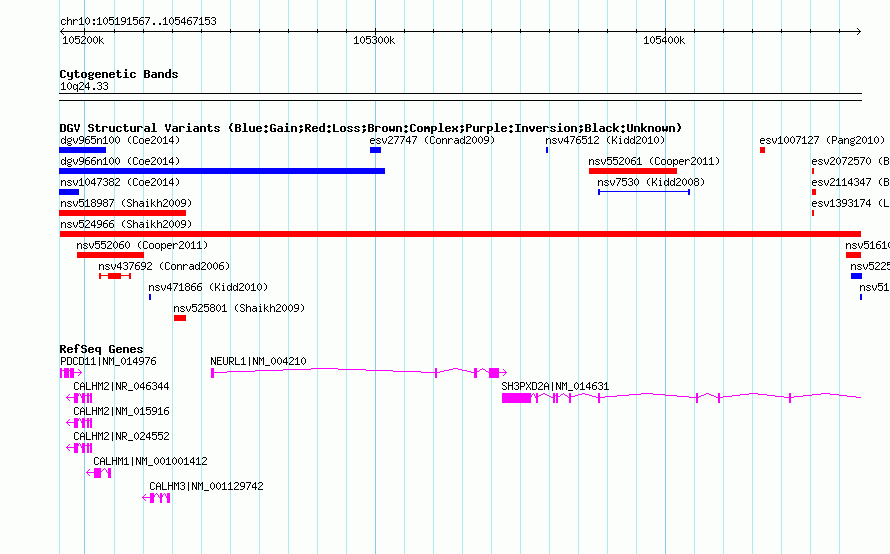Click the RefSeq Genes track title

102,349
